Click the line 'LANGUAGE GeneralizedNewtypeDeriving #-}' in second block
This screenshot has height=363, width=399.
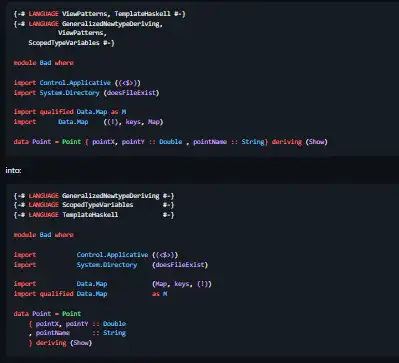94,196
